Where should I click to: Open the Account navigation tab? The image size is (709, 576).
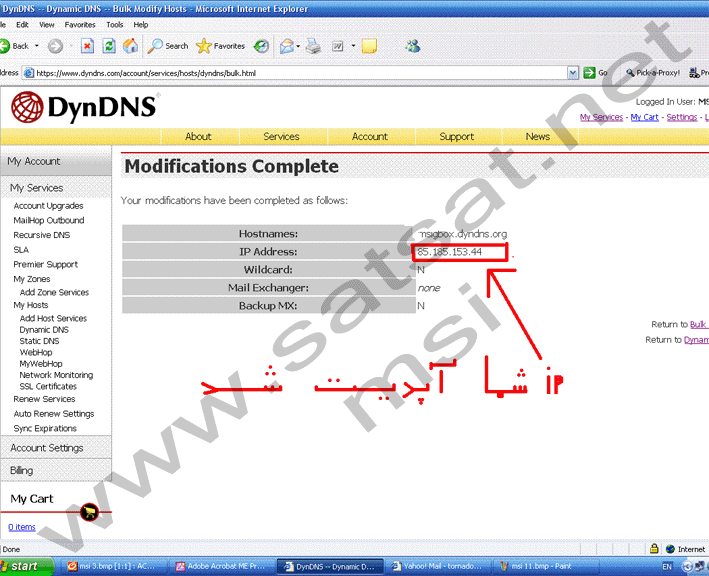click(370, 137)
